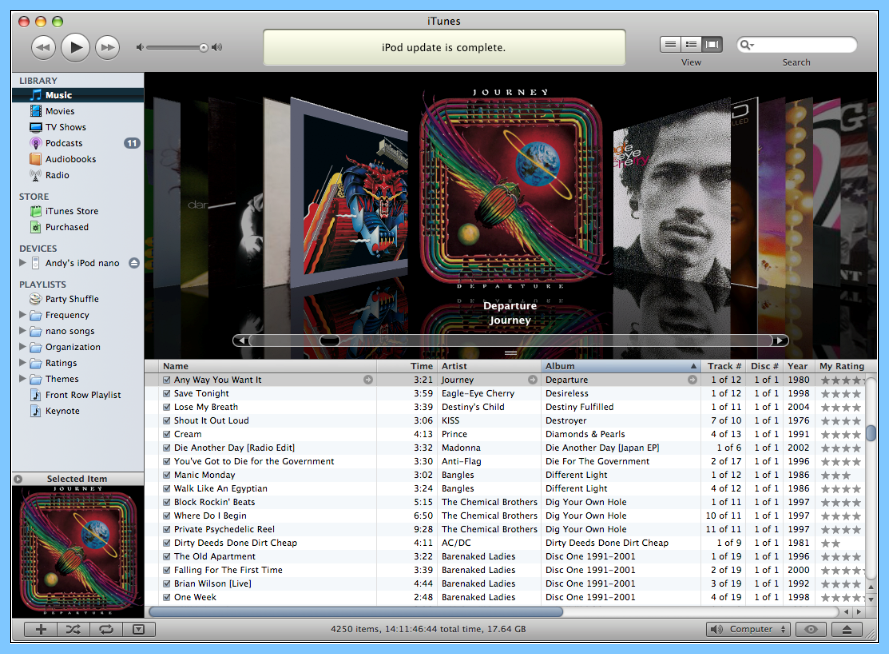Select Podcasts in the library
This screenshot has width=889, height=654.
63,143
